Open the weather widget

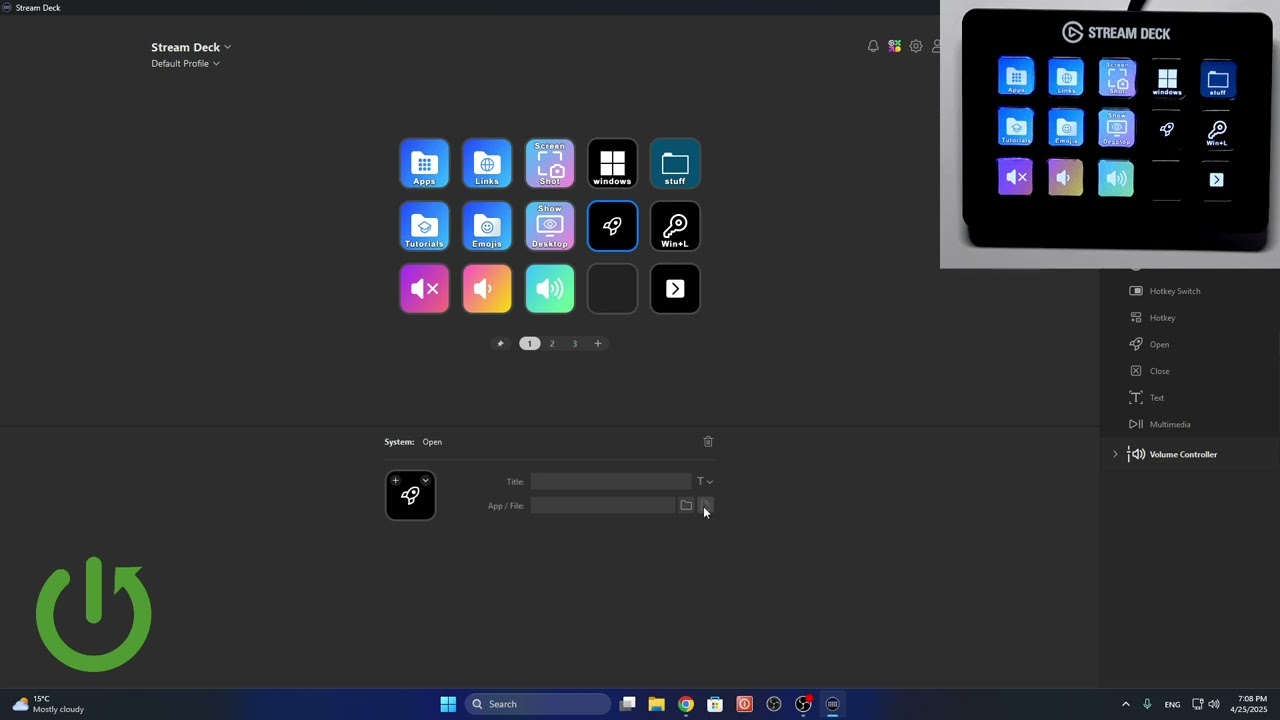(x=48, y=704)
